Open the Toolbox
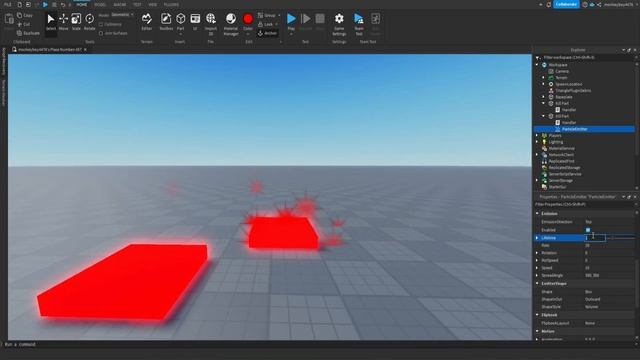 [x=166, y=23]
